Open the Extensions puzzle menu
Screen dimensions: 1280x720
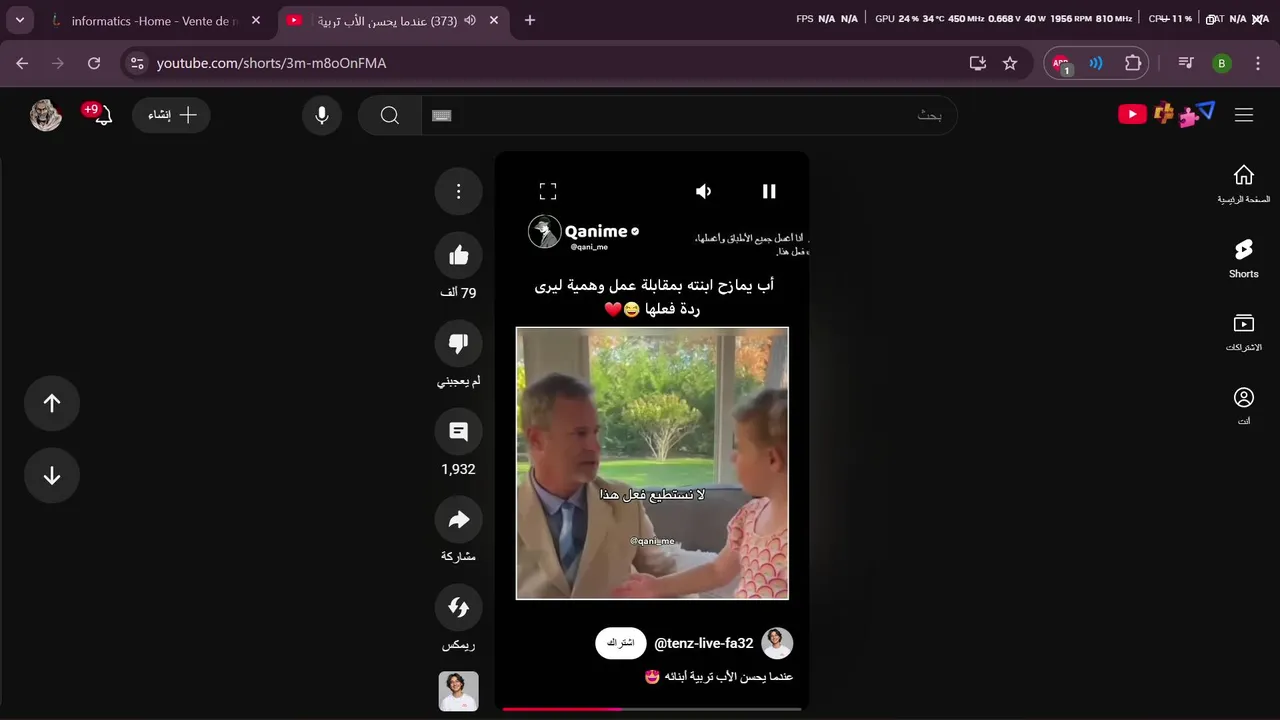pos(1133,63)
